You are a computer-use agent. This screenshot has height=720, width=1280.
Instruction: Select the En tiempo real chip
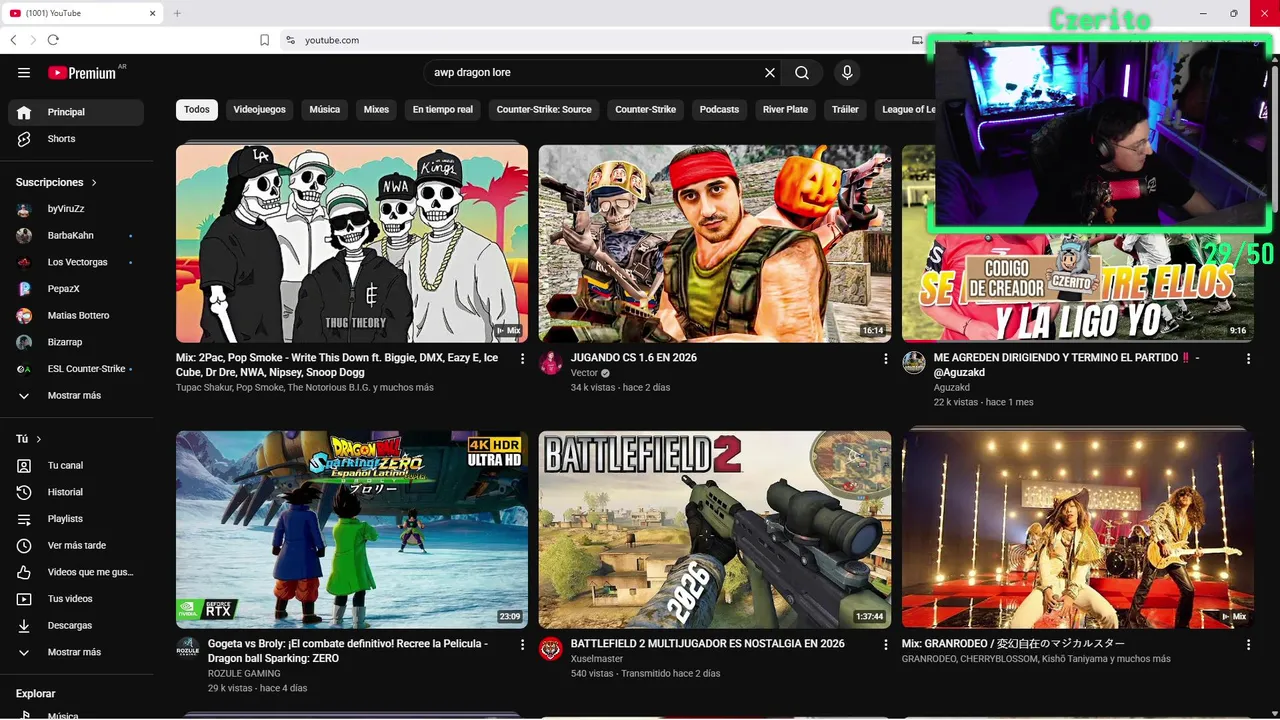point(443,110)
